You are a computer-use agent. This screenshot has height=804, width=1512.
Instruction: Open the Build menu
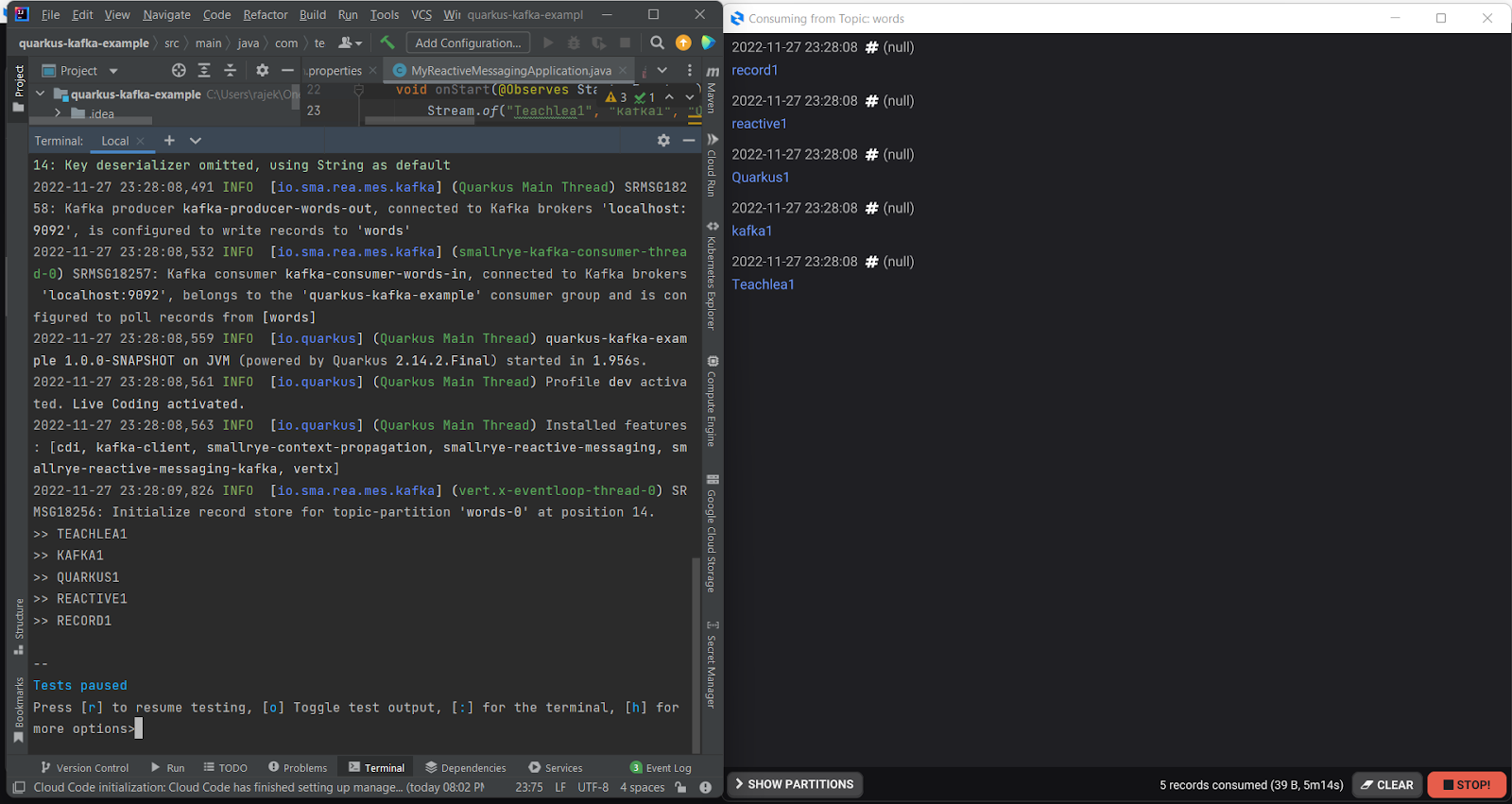pyautogui.click(x=313, y=14)
